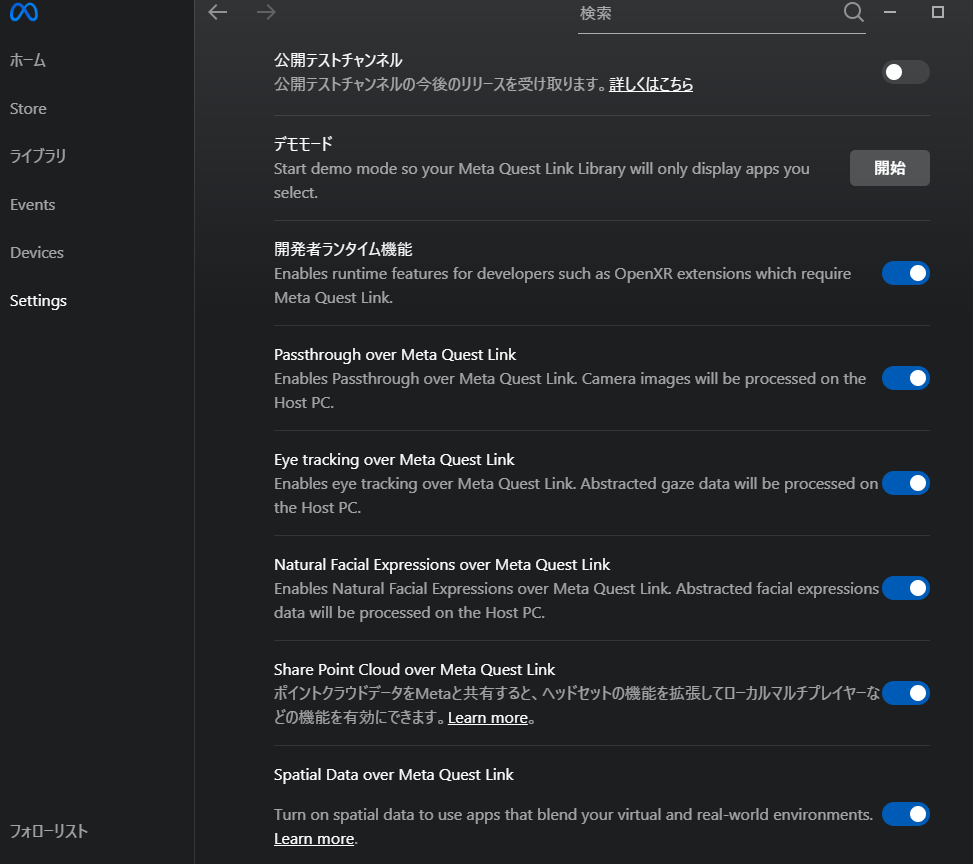
Task: Maximize the Meta Quest Link window
Action: click(938, 12)
